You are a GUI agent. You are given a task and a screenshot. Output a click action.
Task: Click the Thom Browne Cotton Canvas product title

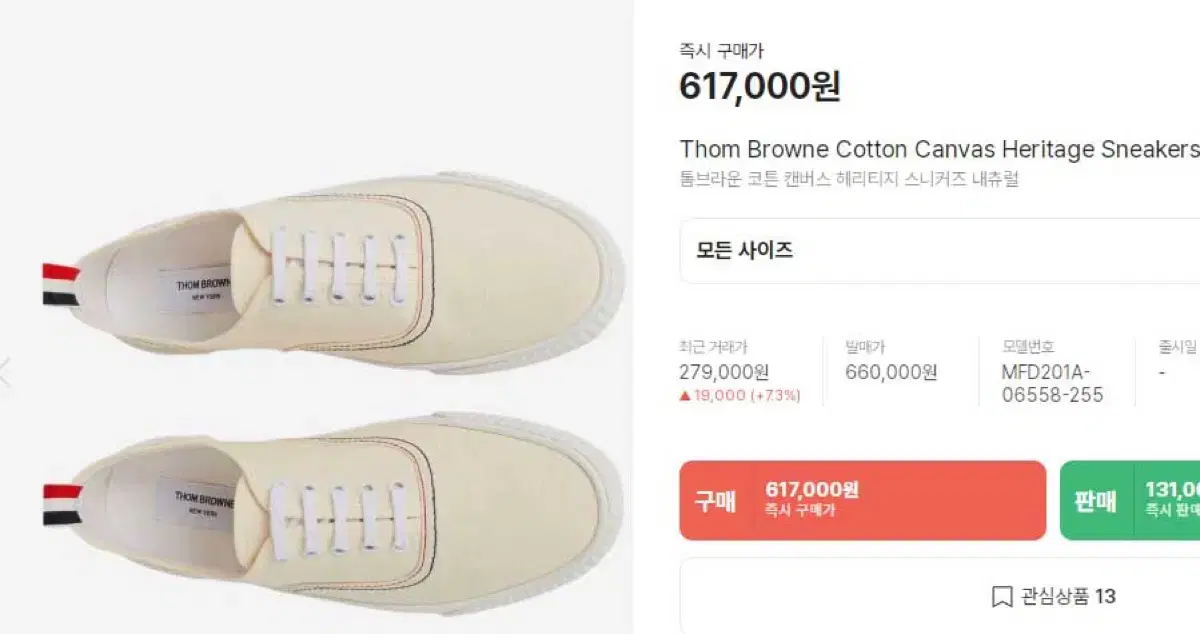click(x=938, y=150)
